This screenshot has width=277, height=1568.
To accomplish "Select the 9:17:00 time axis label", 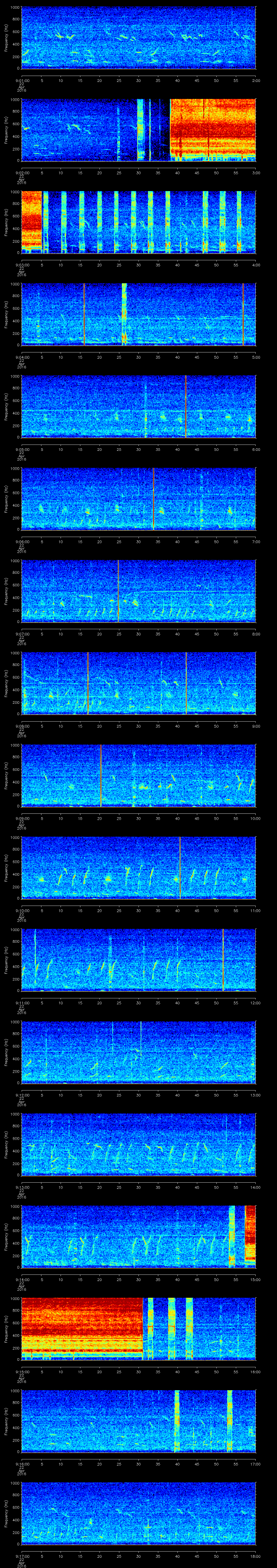I will 22,1556.
